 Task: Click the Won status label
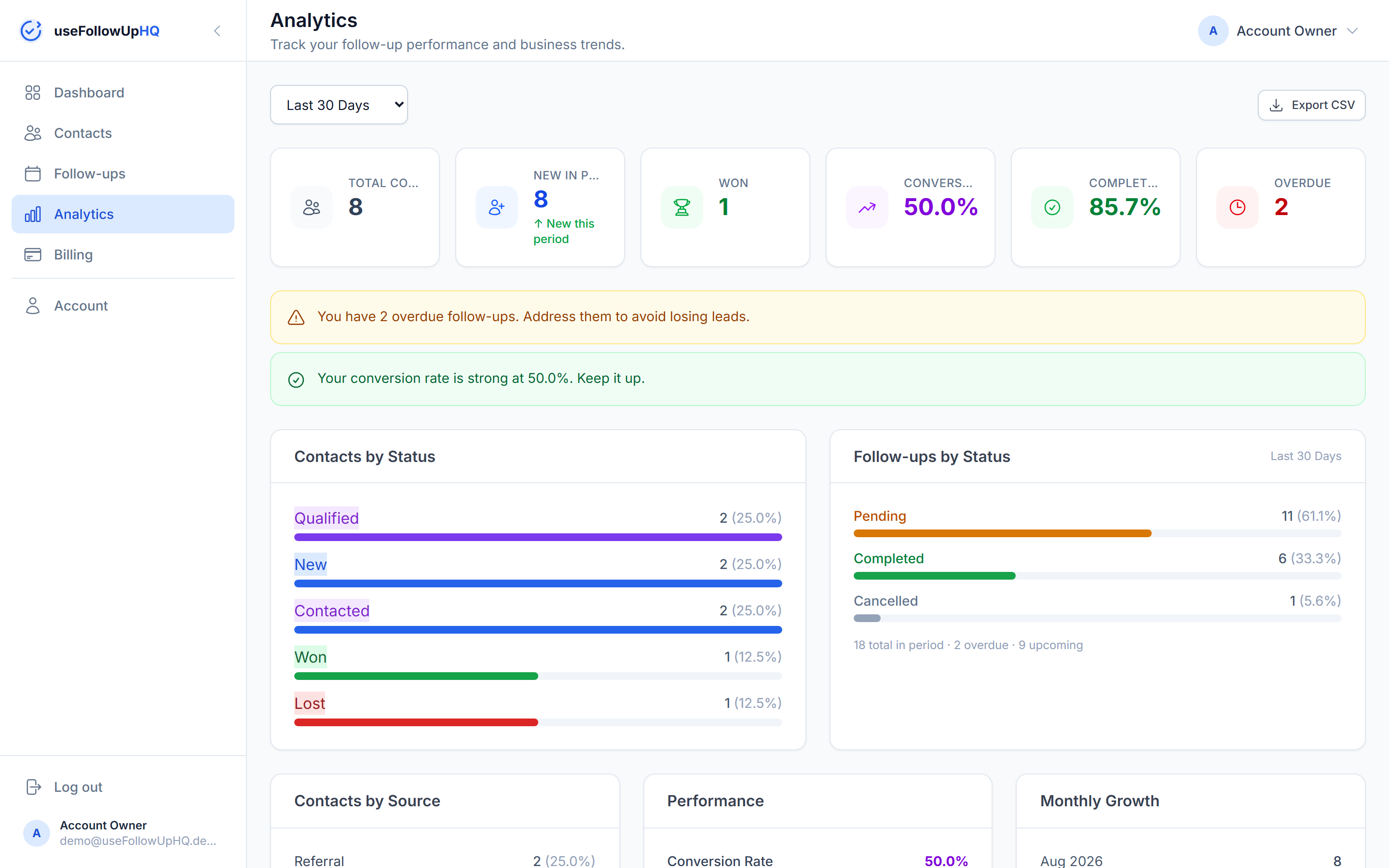(311, 657)
